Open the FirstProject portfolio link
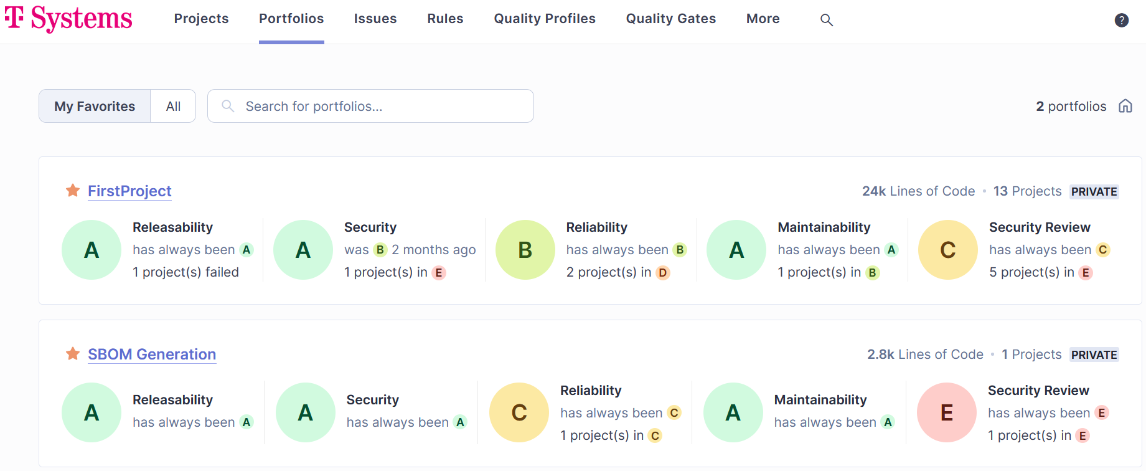Viewport: 1146px width, 471px height. [x=129, y=191]
